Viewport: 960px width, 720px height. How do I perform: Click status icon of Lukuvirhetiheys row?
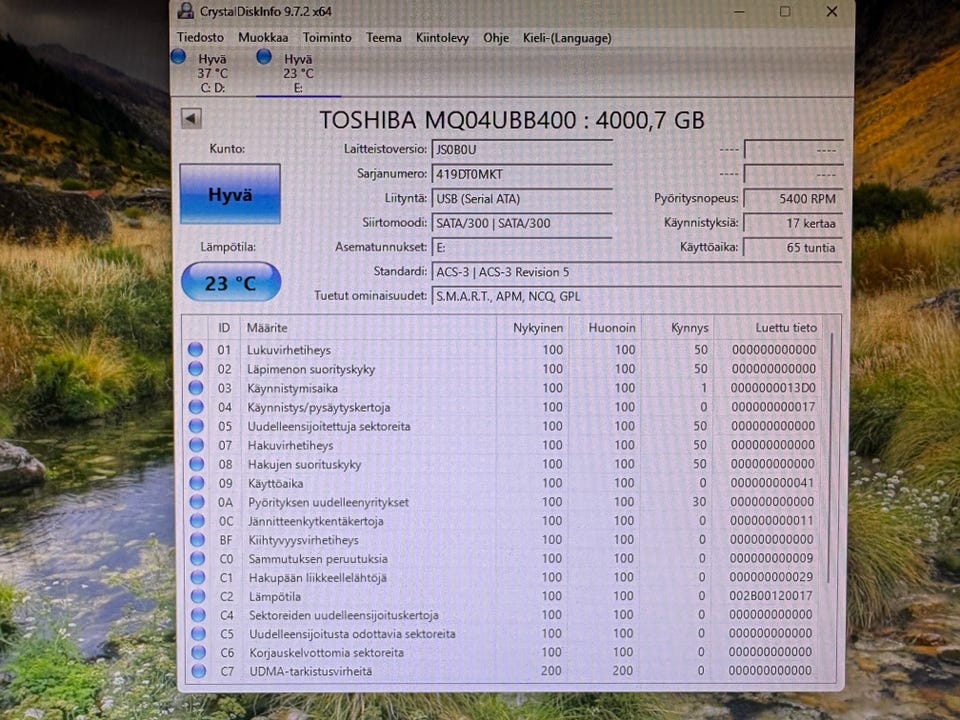coord(195,350)
